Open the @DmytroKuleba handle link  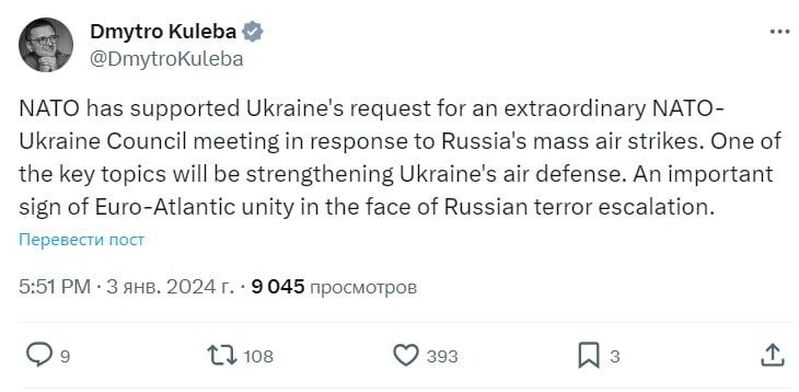pyautogui.click(x=167, y=59)
